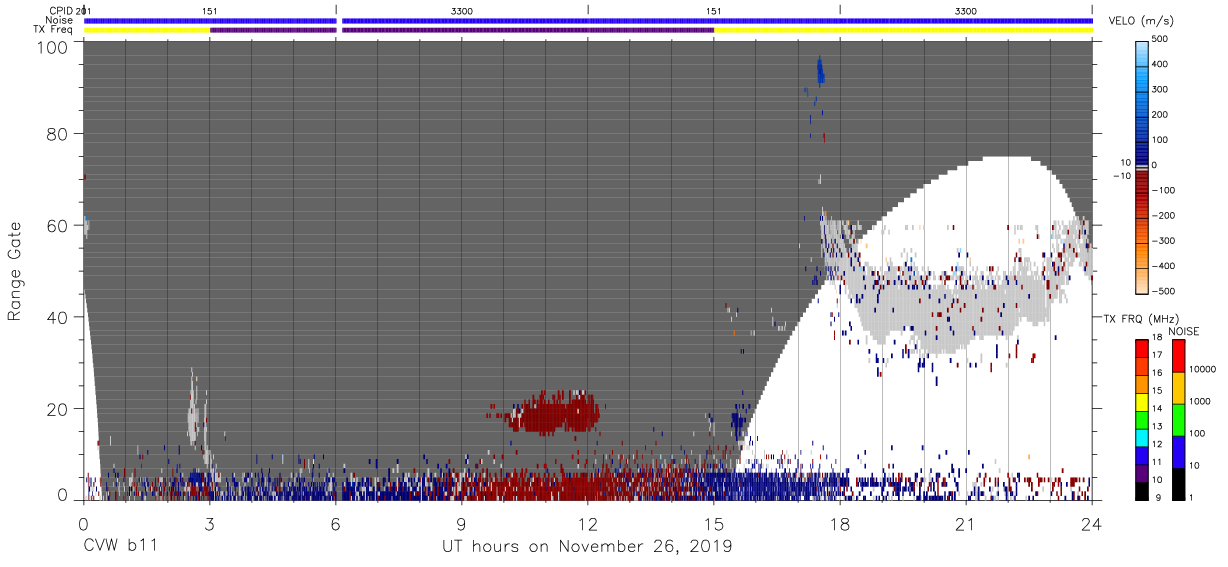Pick the green swatch in NOISE legend
1228x567 pixels.
coord(1177,419)
